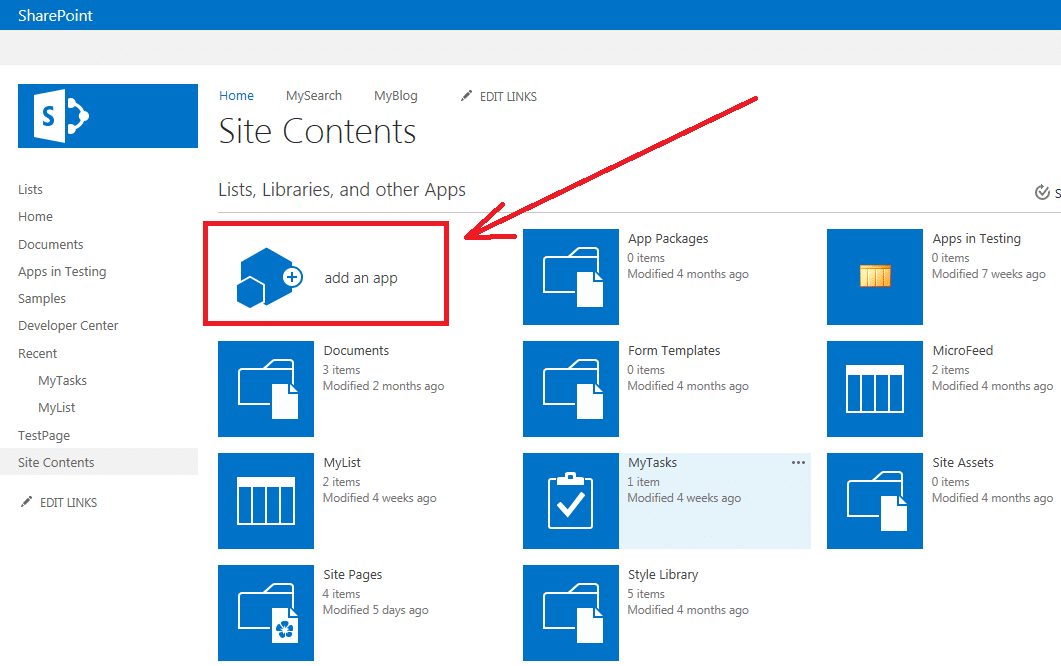Screen dimensions: 1061x666
Task: Click the App Packages title
Action: [668, 238]
